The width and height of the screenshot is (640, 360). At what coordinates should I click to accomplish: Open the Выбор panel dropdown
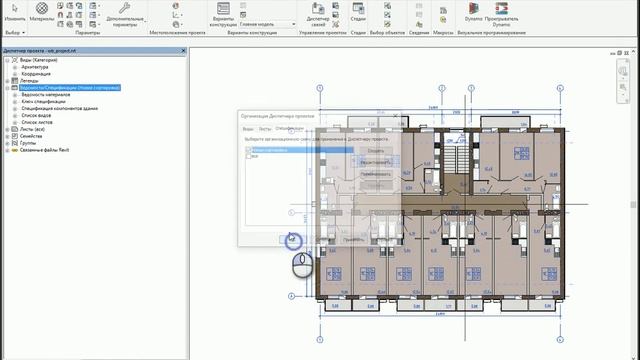click(x=15, y=33)
